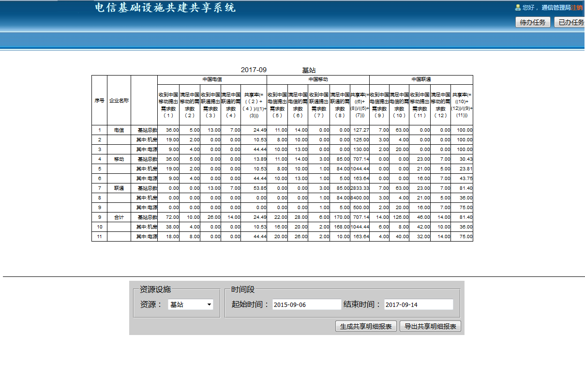Click the 53.85 share rate cell
This screenshot has width=585, height=366.
pyautogui.click(x=254, y=188)
